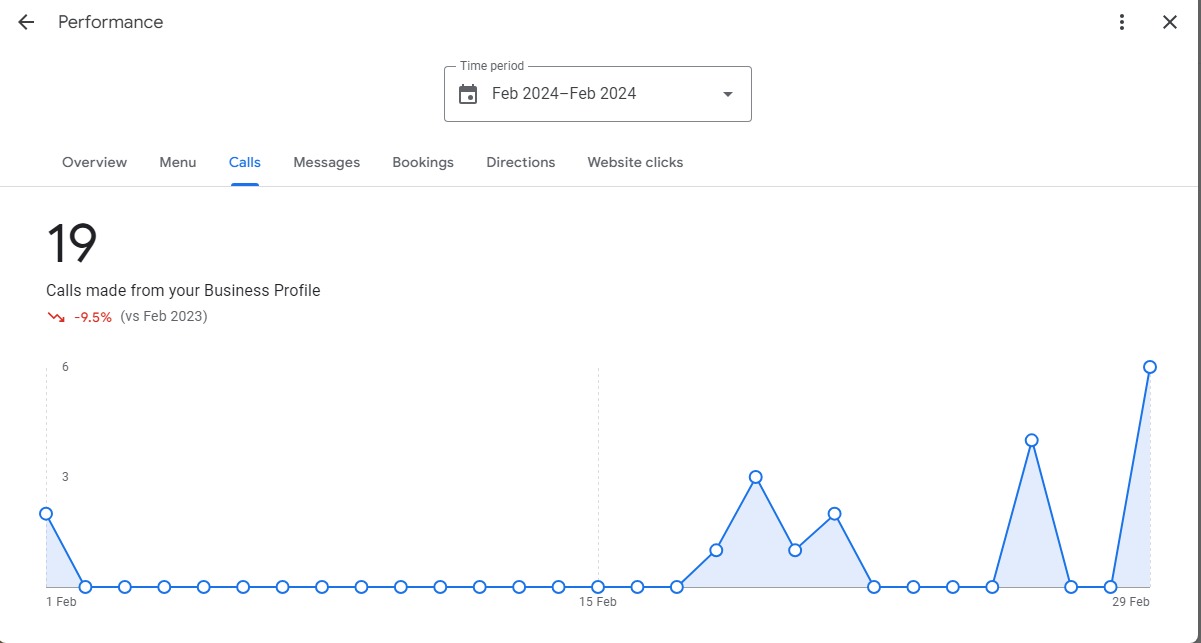This screenshot has width=1201, height=643.
Task: Click the 1 Feb data point
Action: coord(46,513)
